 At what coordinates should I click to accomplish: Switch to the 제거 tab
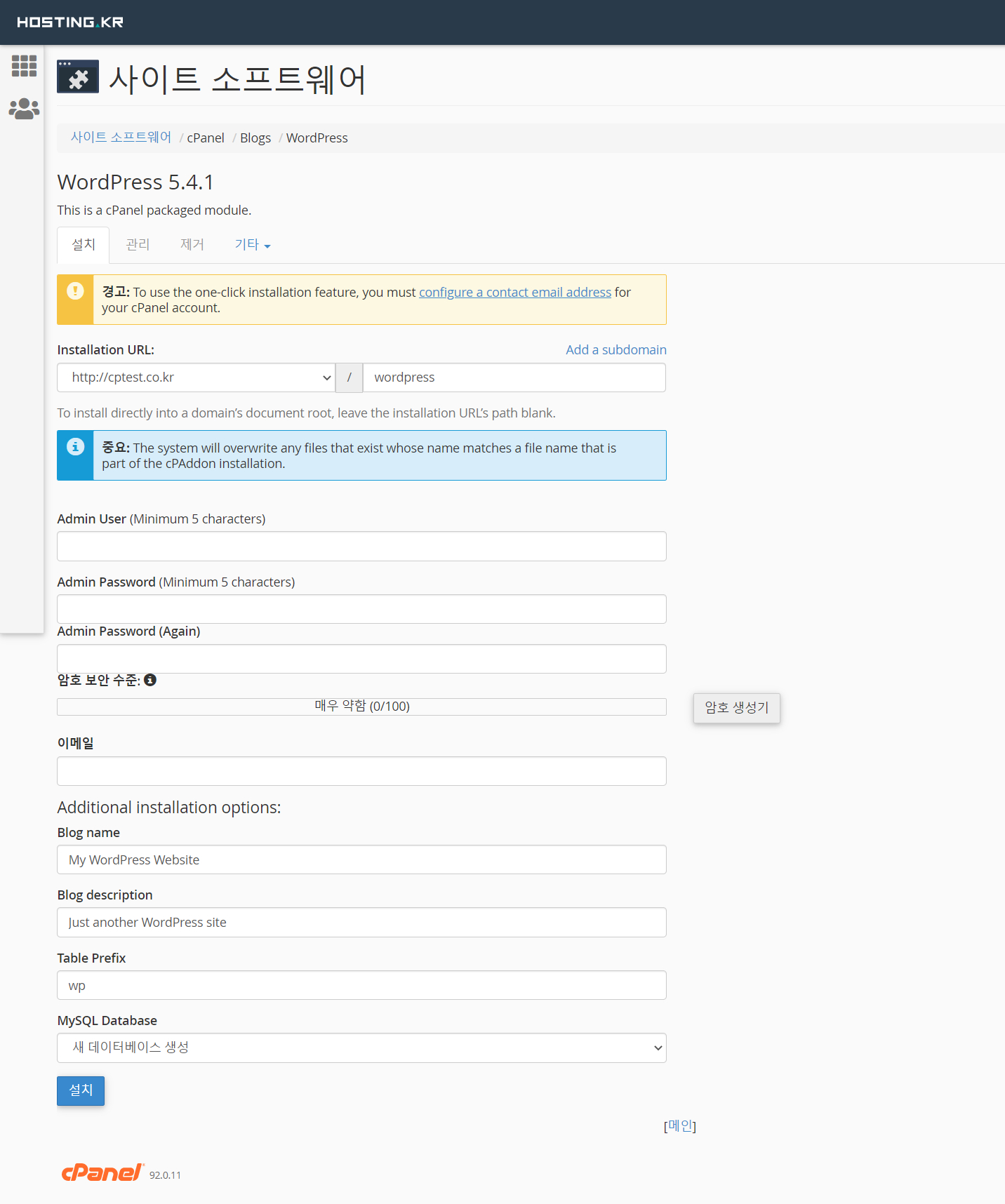pyautogui.click(x=192, y=245)
